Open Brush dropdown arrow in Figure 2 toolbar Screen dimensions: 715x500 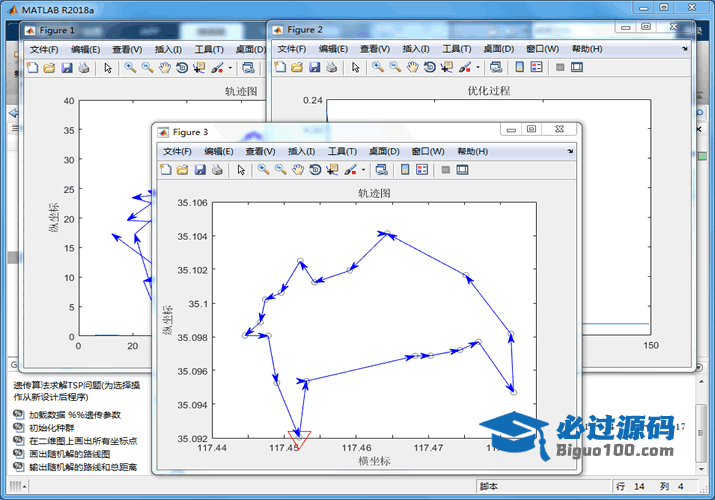[x=478, y=67]
